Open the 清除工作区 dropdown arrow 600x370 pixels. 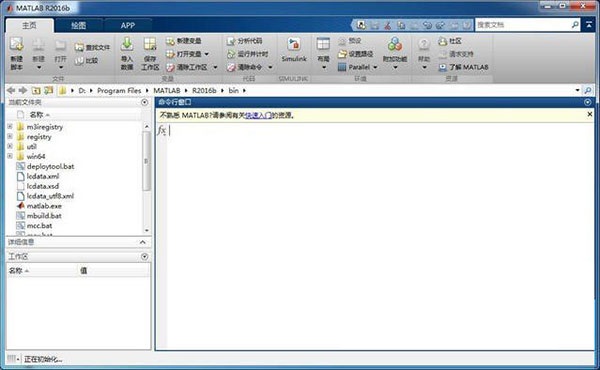(215, 67)
